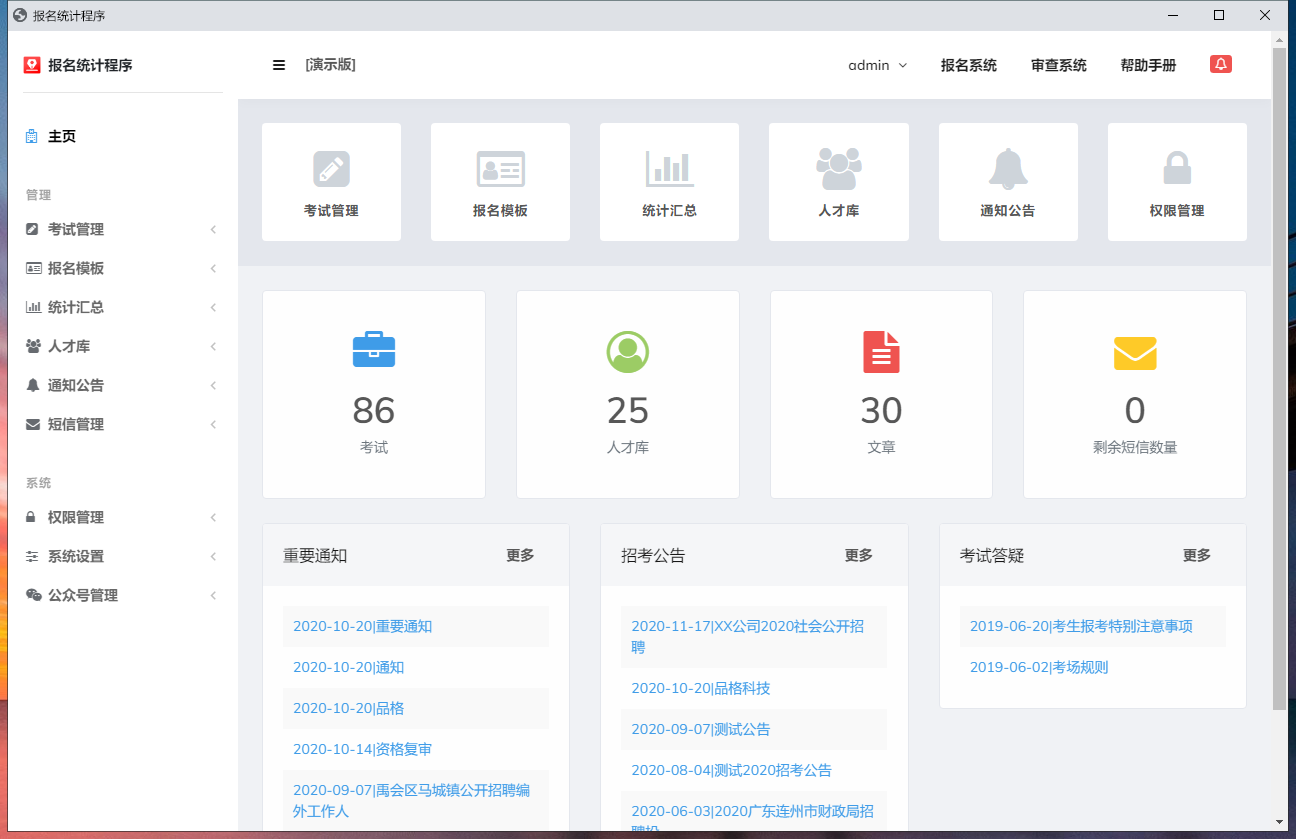Click the 报名统计程序 red logo icon

pyautogui.click(x=32, y=65)
